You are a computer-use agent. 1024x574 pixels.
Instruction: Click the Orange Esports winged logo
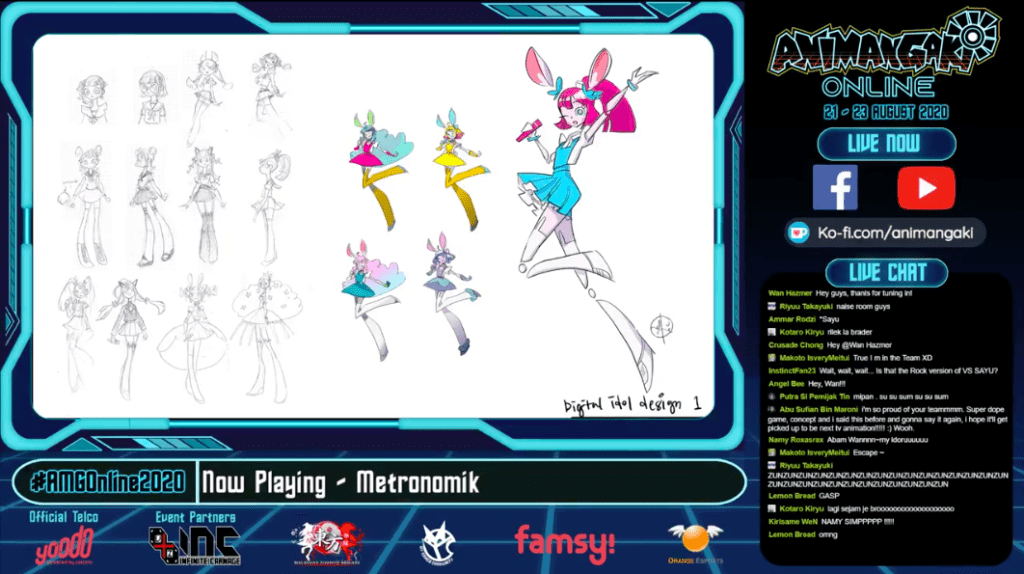point(696,543)
